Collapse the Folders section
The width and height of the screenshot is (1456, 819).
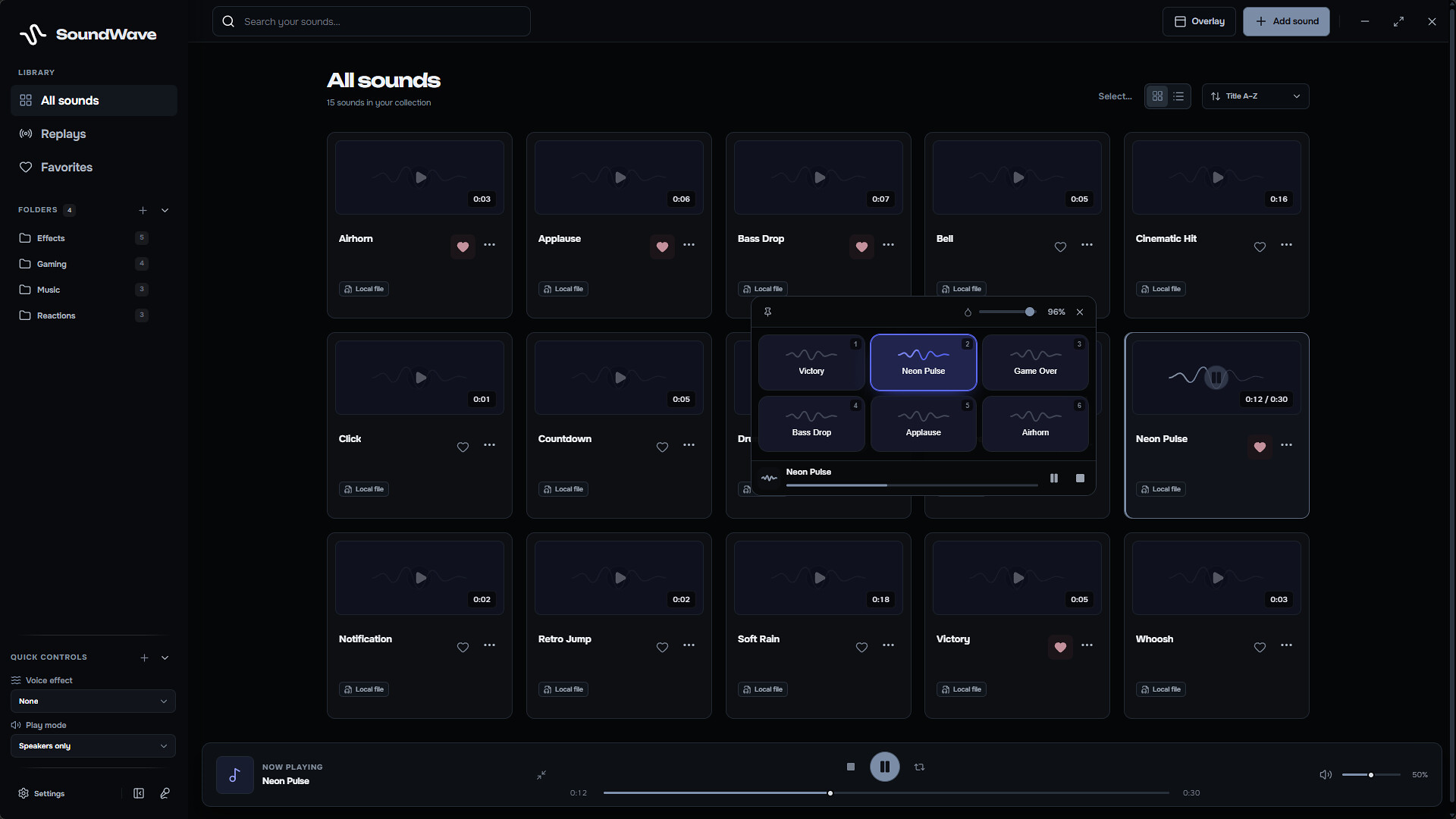(x=165, y=210)
